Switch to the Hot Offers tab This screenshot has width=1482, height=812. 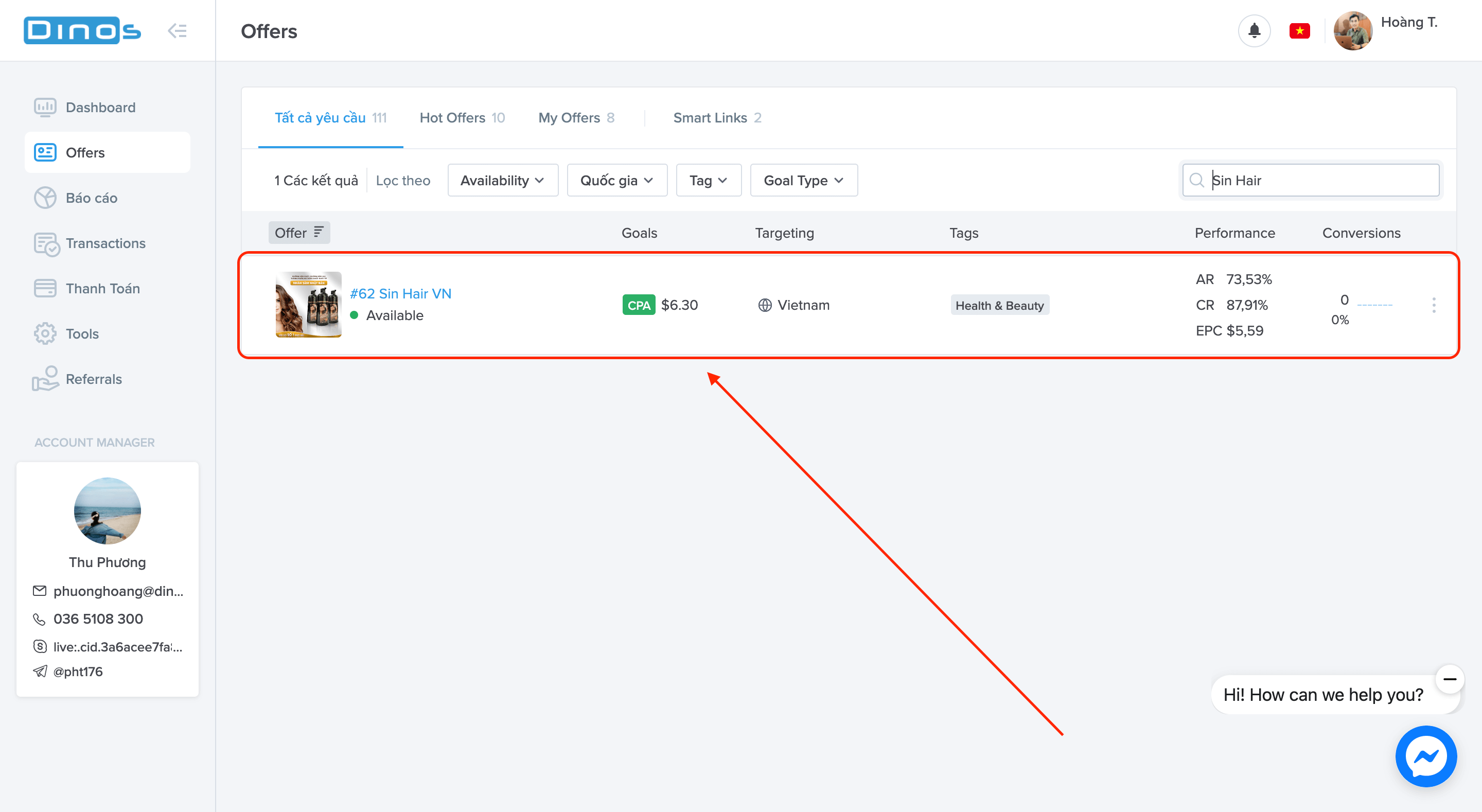coord(462,117)
